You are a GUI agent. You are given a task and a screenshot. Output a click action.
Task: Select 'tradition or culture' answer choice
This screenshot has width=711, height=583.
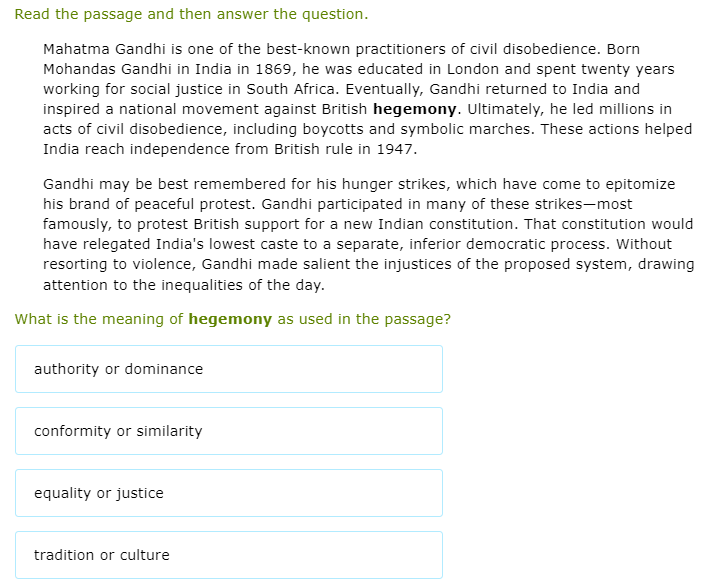click(x=228, y=555)
